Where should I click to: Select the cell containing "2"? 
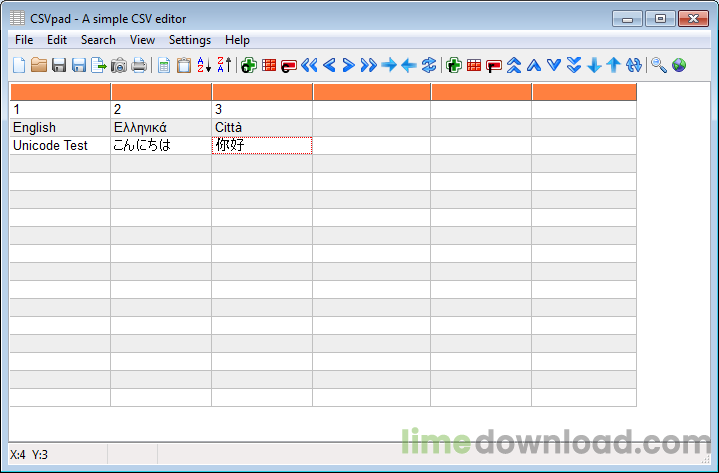pyautogui.click(x=161, y=110)
